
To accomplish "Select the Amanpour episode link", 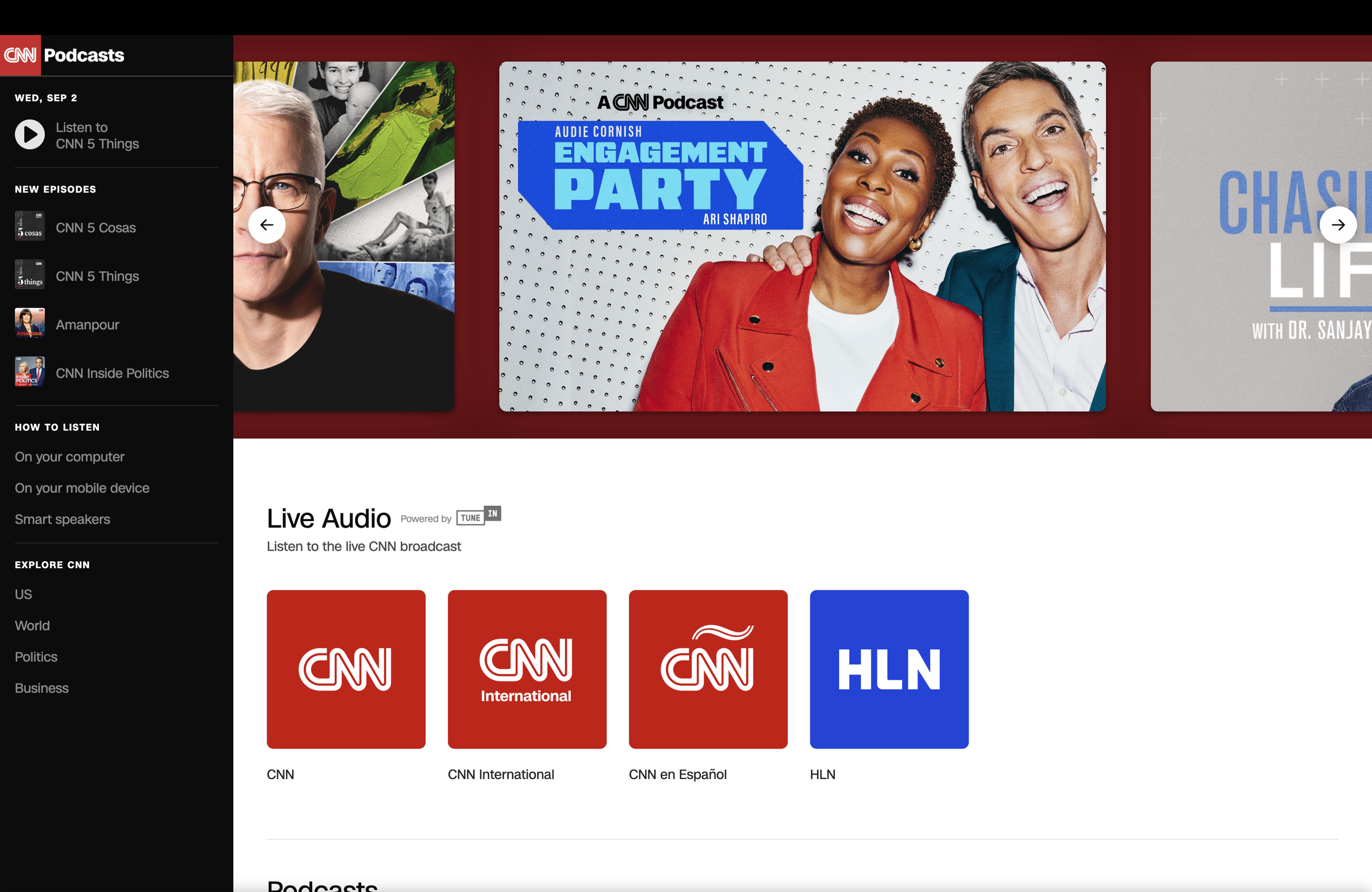I will [x=88, y=324].
